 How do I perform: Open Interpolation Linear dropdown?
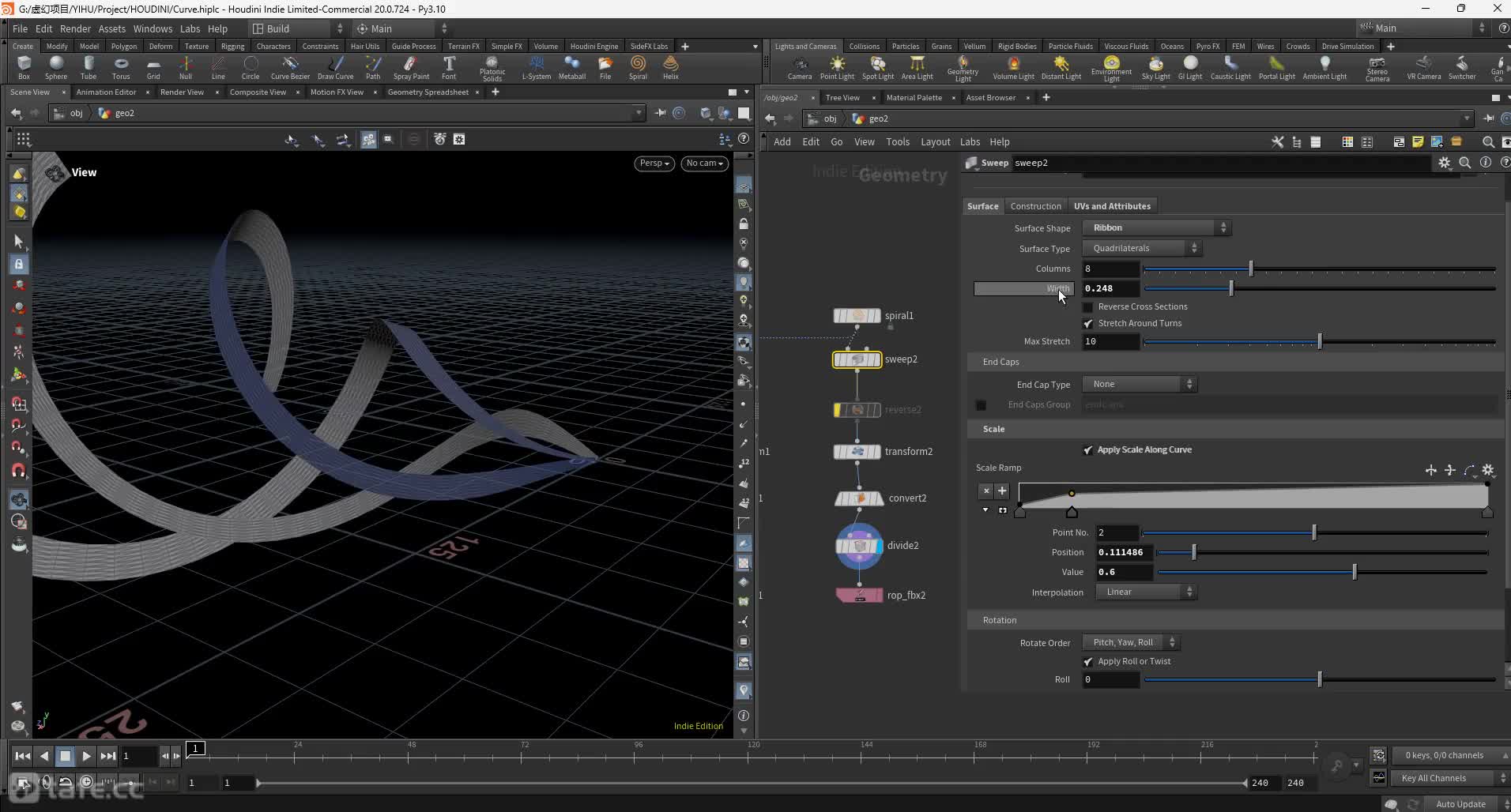tap(1146, 592)
